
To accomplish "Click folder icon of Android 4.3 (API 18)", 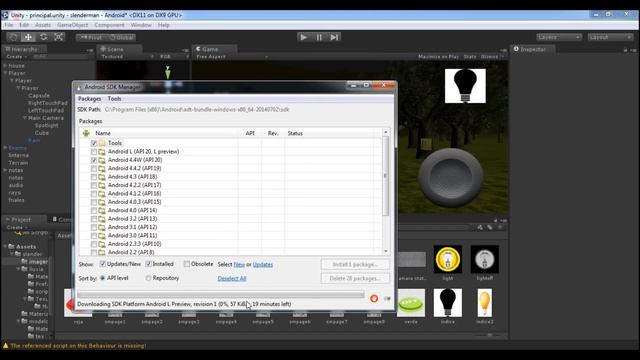I will coord(102,177).
